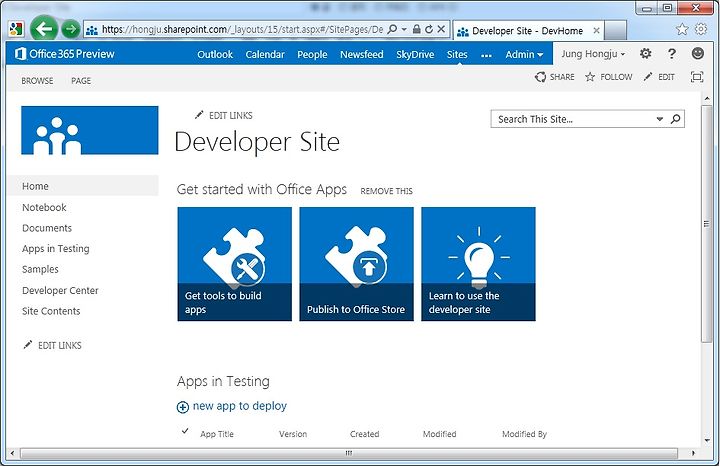Stop loading with the X in address bar
Viewport: 720px width, 466px height.
coord(441,29)
